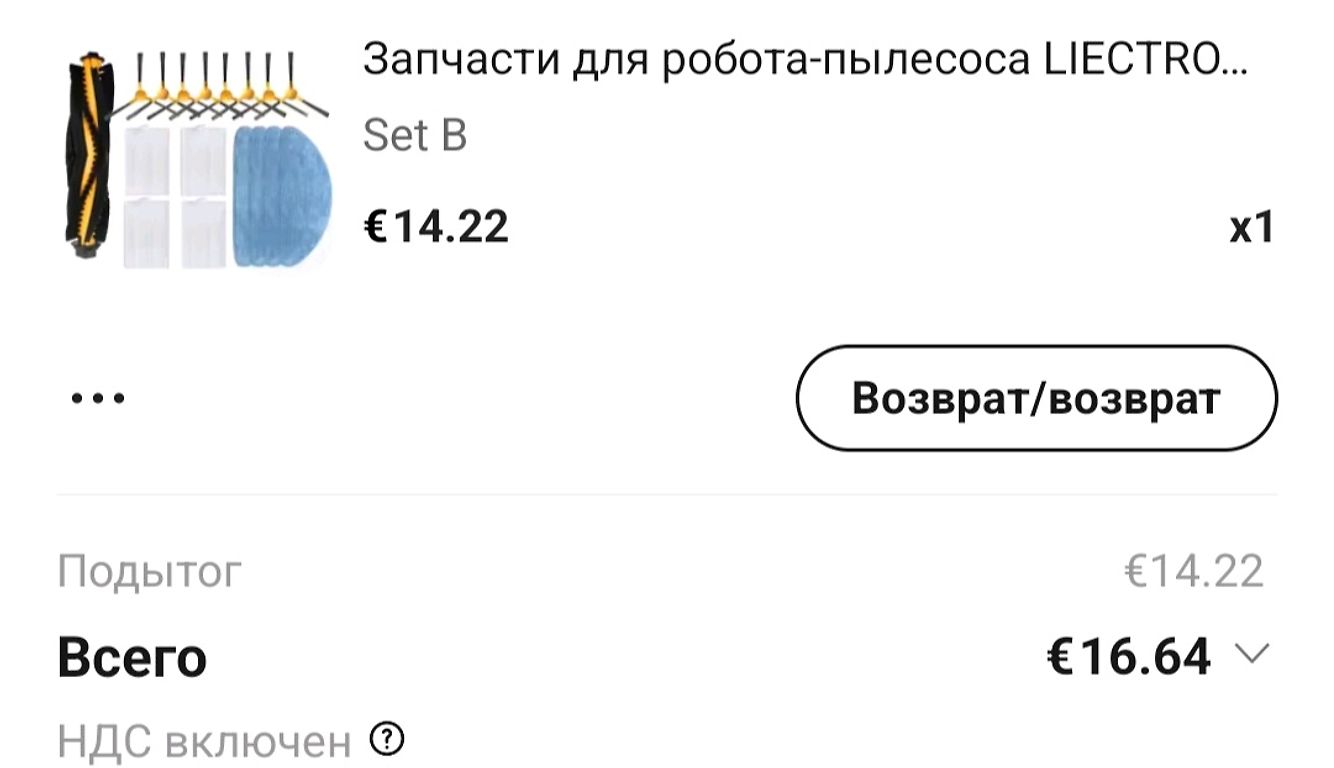This screenshot has height=768, width=1334.
Task: Expand the €16.64 total breakdown chevron
Action: click(1251, 654)
